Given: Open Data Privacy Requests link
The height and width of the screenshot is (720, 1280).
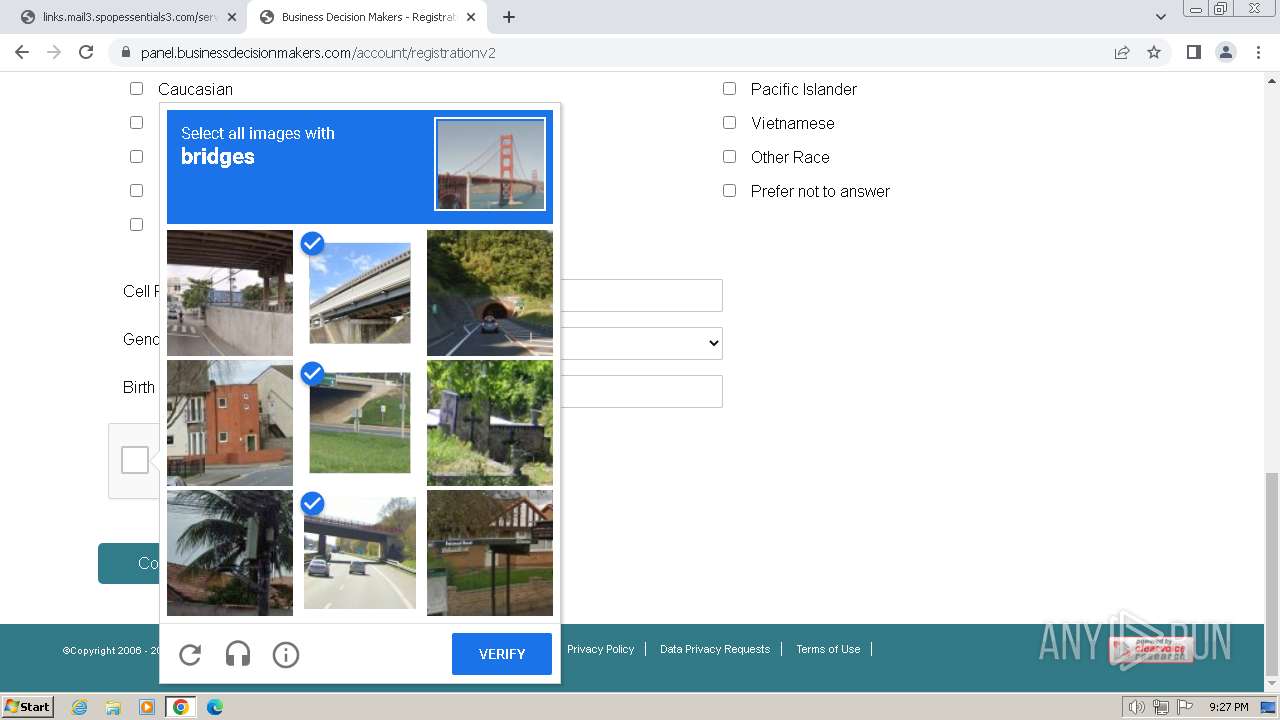Looking at the screenshot, I should [x=715, y=649].
